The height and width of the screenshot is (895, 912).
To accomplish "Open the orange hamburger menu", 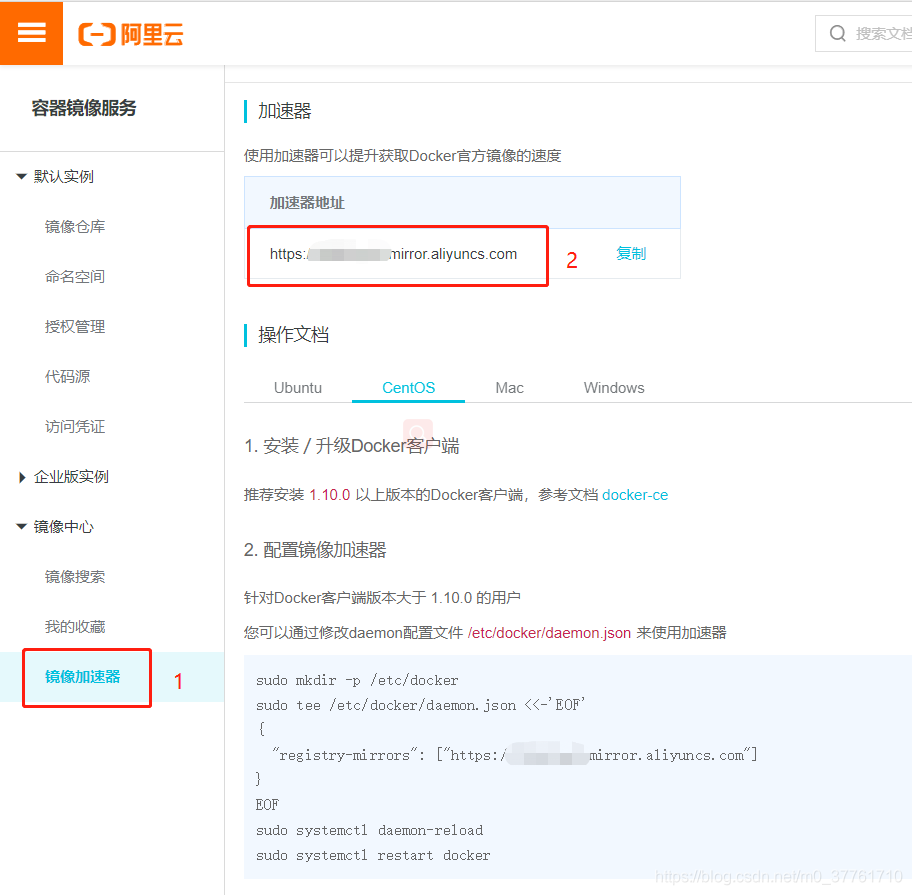I will (31, 33).
